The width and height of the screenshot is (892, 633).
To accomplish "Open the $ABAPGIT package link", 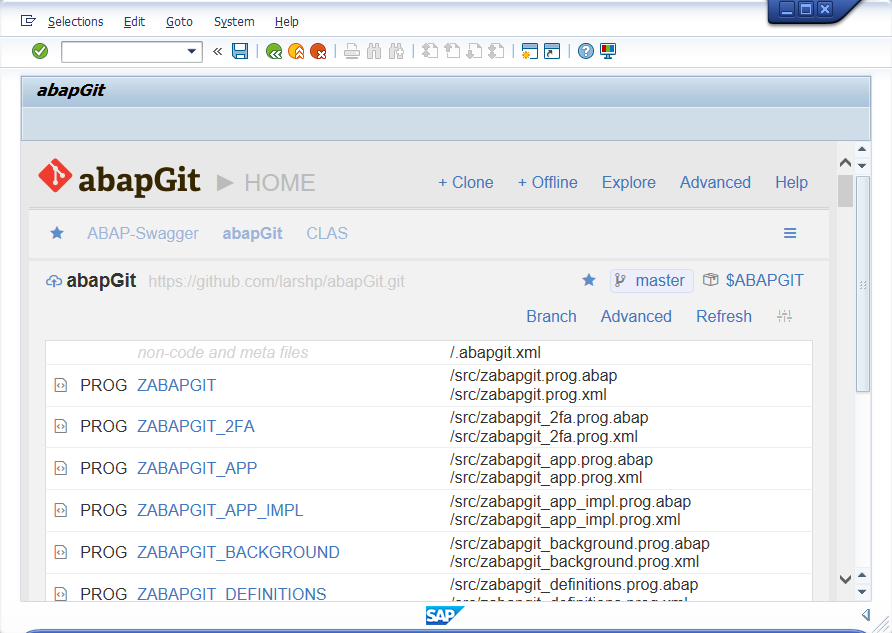I will click(765, 280).
